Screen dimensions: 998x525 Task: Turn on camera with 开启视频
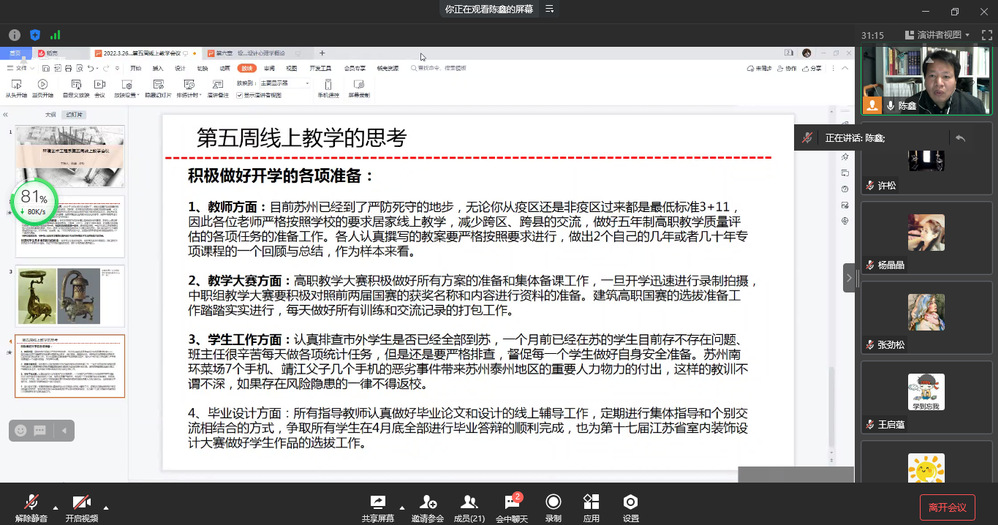[82, 503]
